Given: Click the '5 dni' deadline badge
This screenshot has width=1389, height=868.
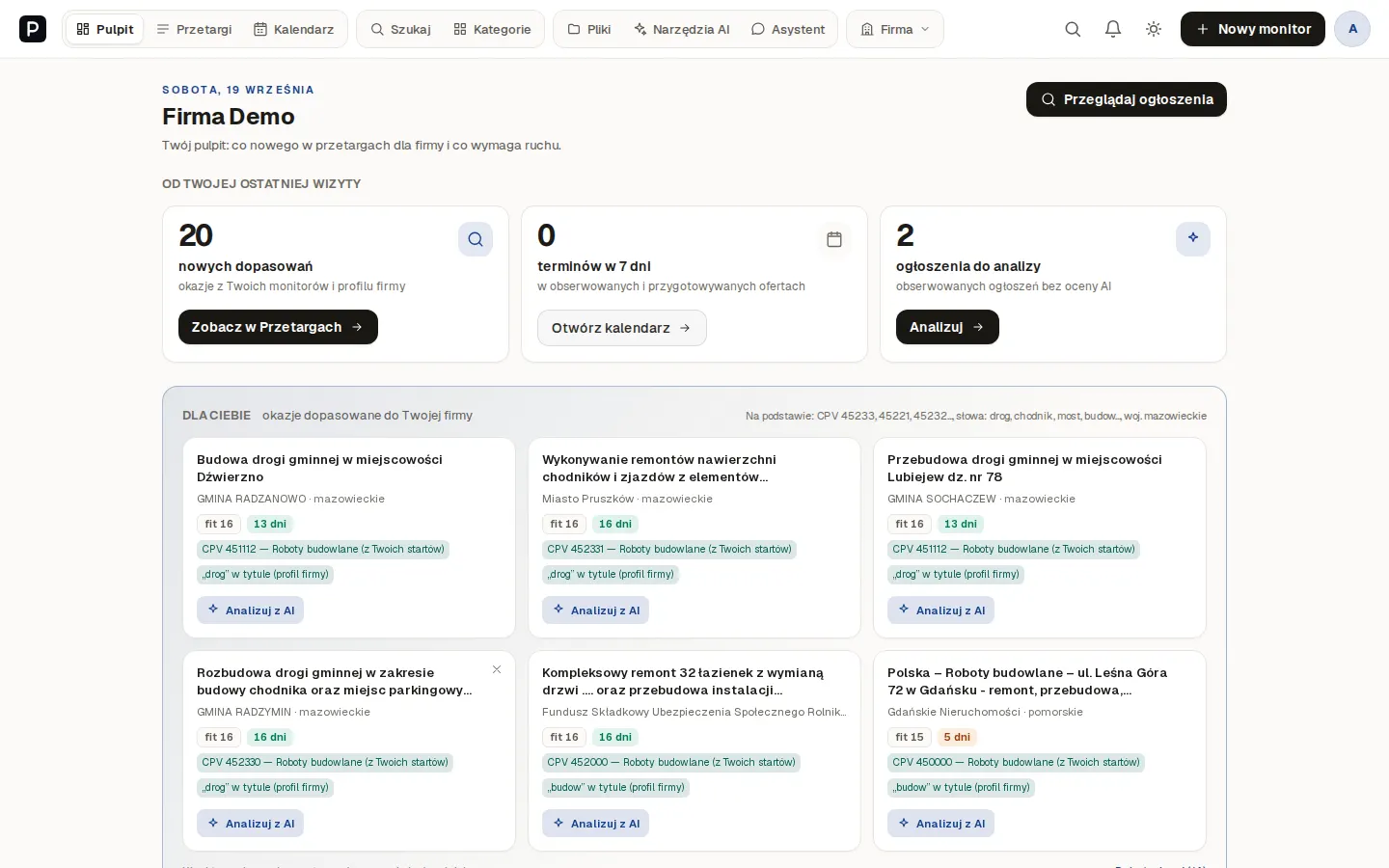Looking at the screenshot, I should click(957, 737).
